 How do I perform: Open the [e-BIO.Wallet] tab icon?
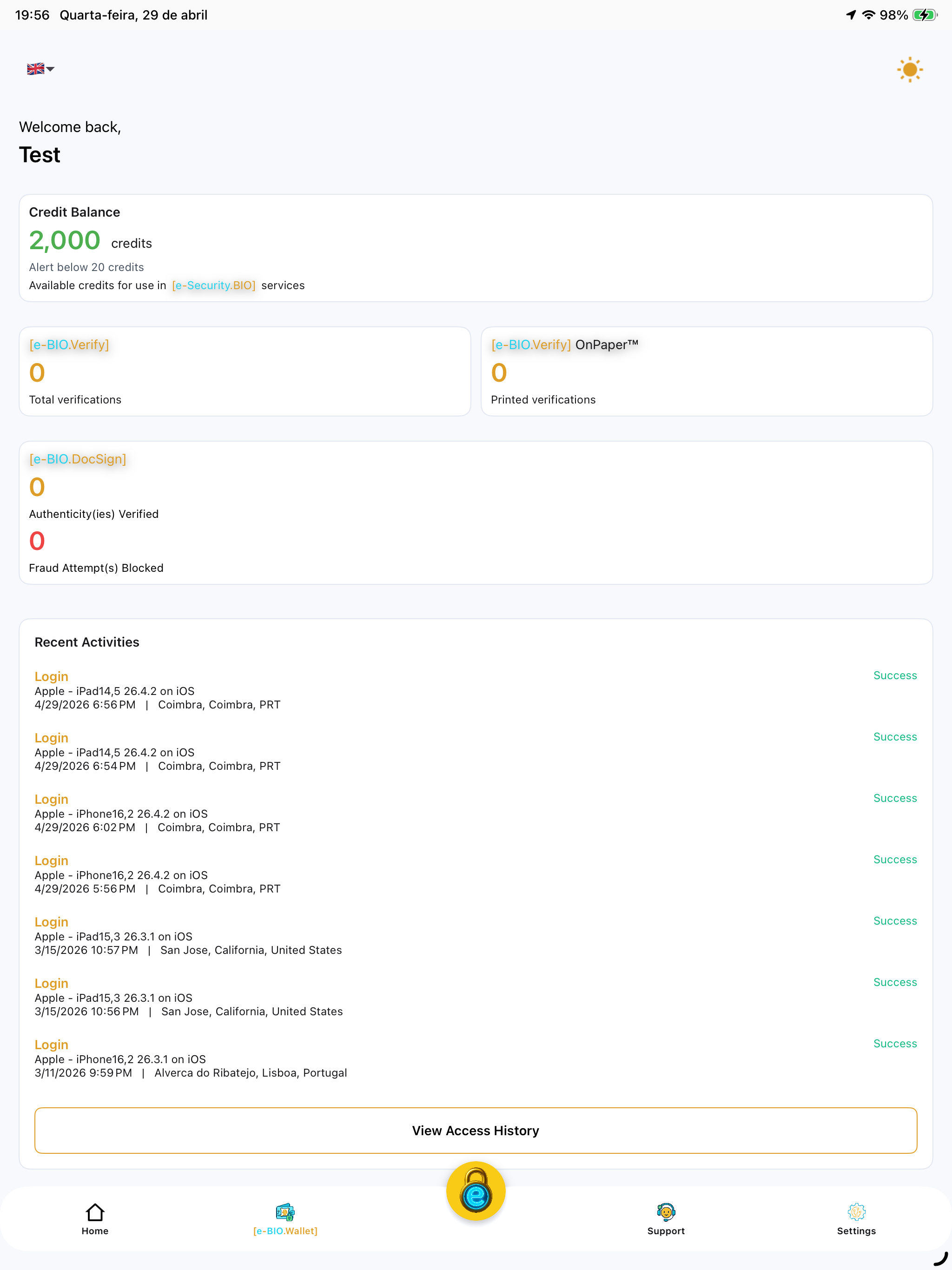[x=285, y=1212]
